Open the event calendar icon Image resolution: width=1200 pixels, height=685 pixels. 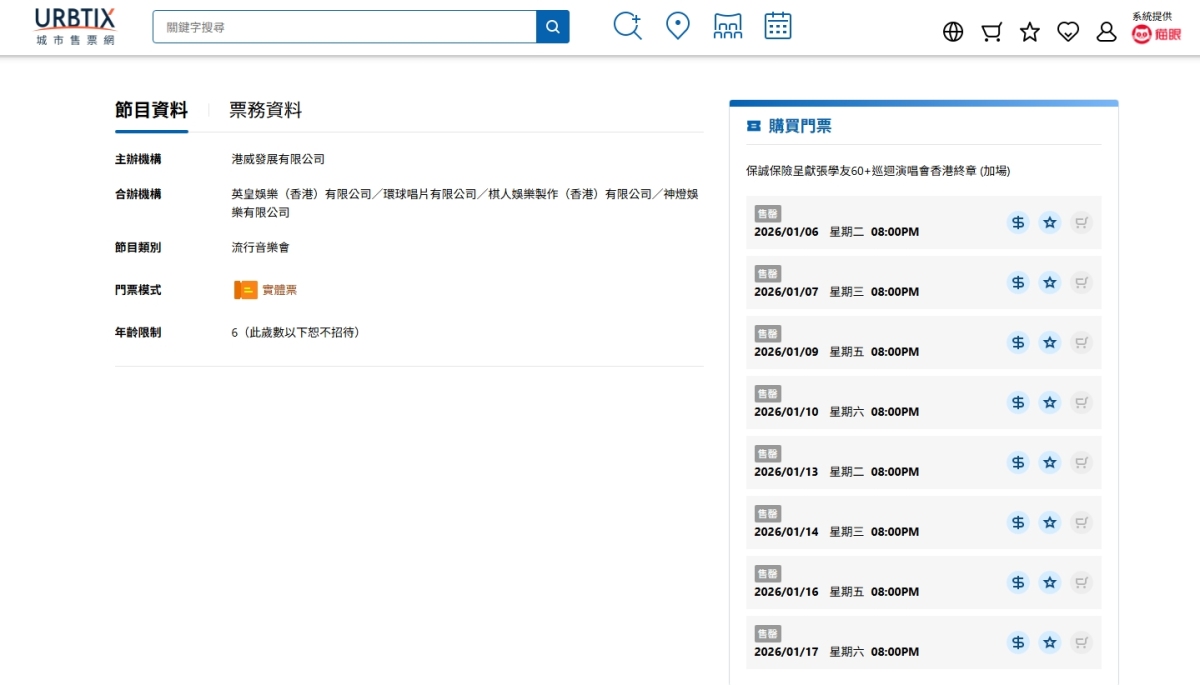coord(778,26)
